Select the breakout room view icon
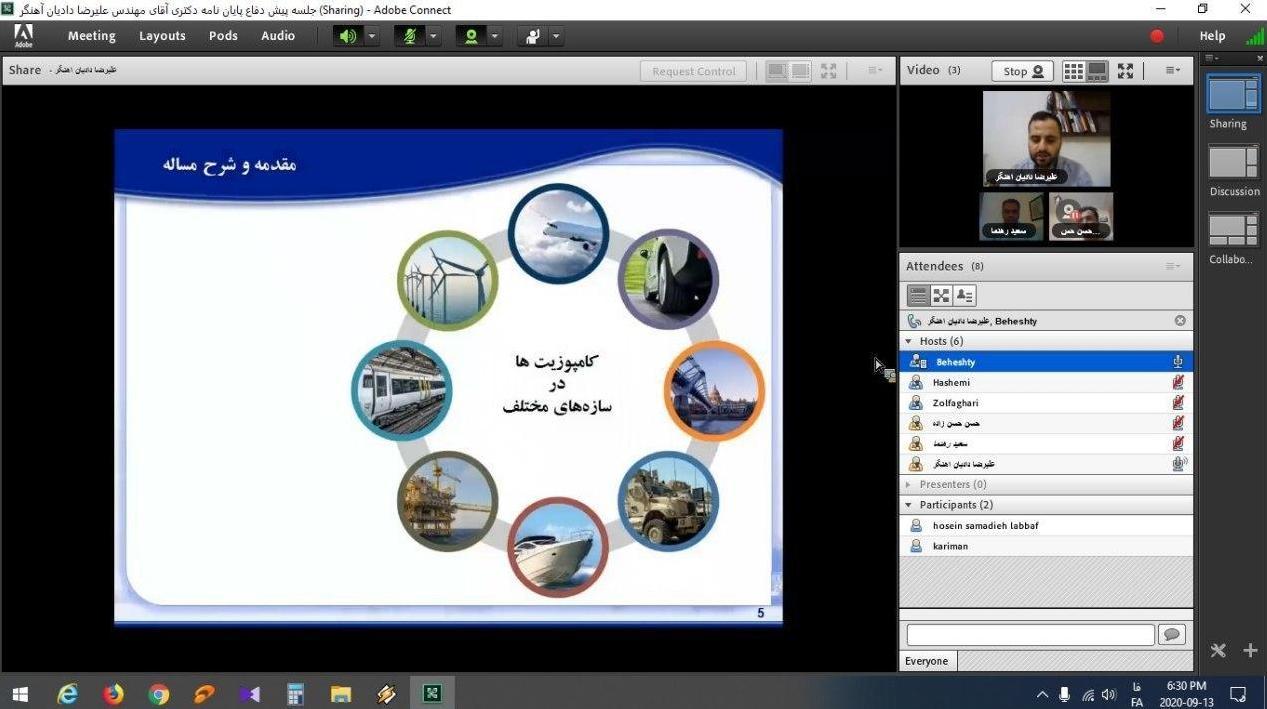The image size is (1267, 709). 941,295
